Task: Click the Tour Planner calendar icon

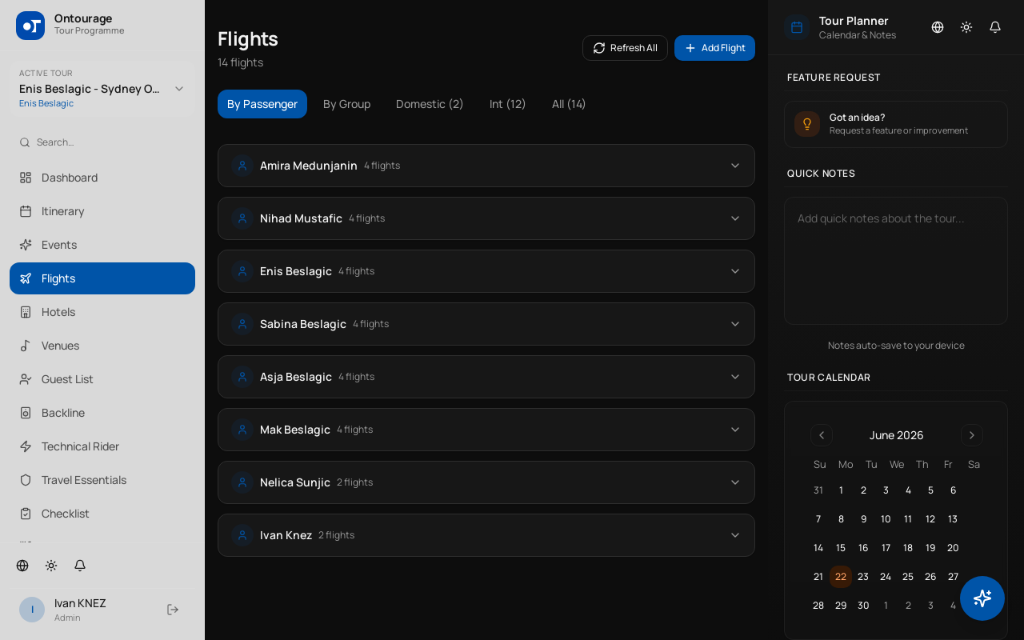Action: click(x=797, y=27)
